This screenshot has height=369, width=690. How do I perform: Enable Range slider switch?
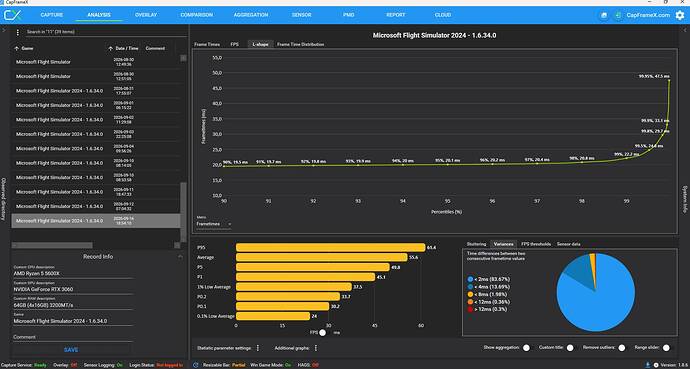pos(667,348)
